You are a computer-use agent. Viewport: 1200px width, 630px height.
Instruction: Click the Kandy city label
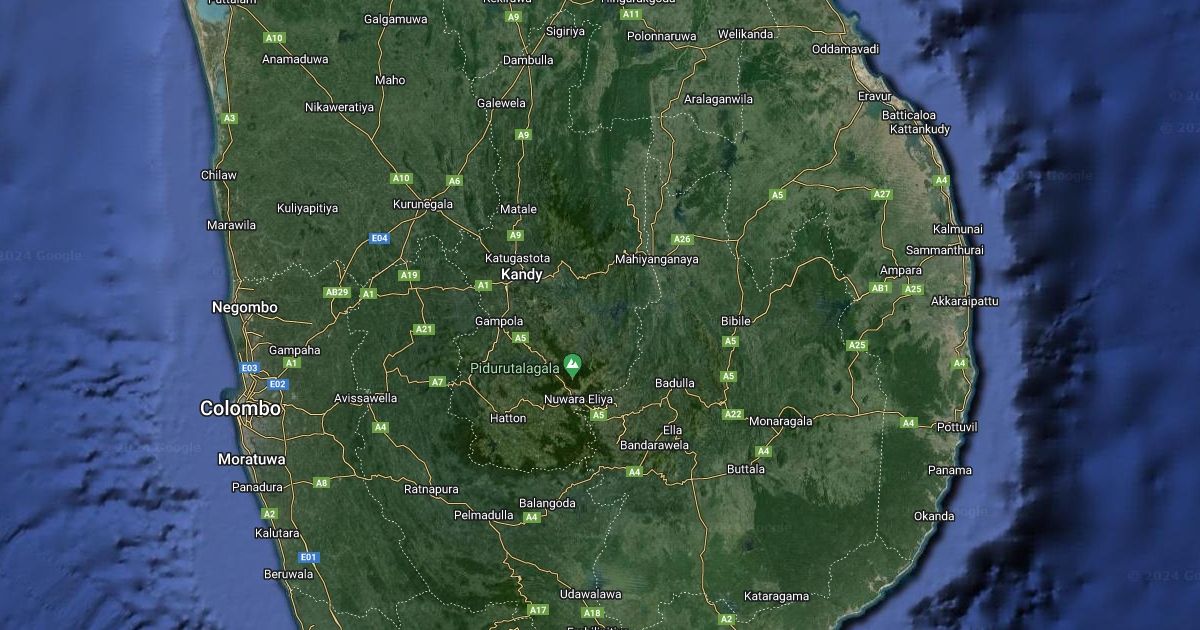pos(522,274)
